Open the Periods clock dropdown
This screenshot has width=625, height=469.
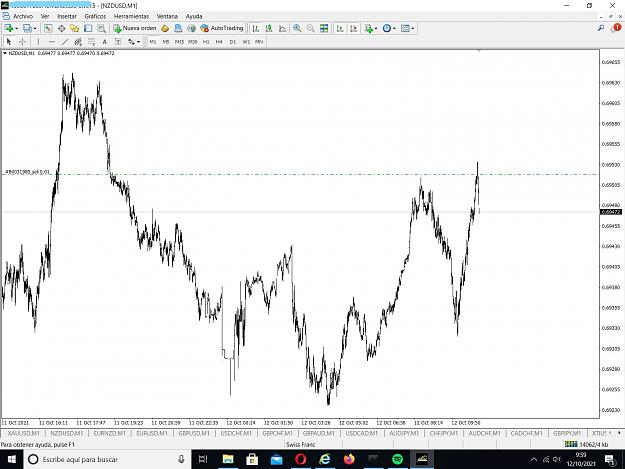389,28
